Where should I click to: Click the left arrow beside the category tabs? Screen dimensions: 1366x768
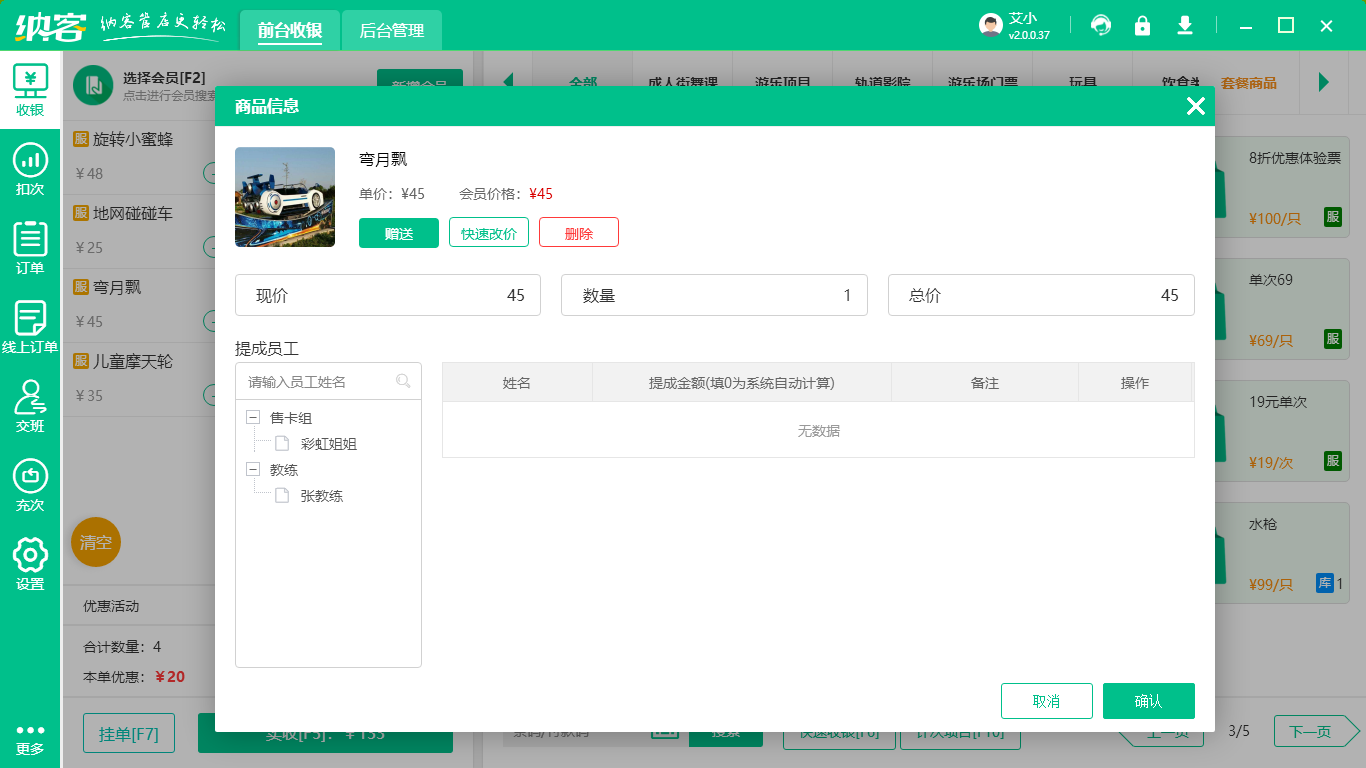510,82
